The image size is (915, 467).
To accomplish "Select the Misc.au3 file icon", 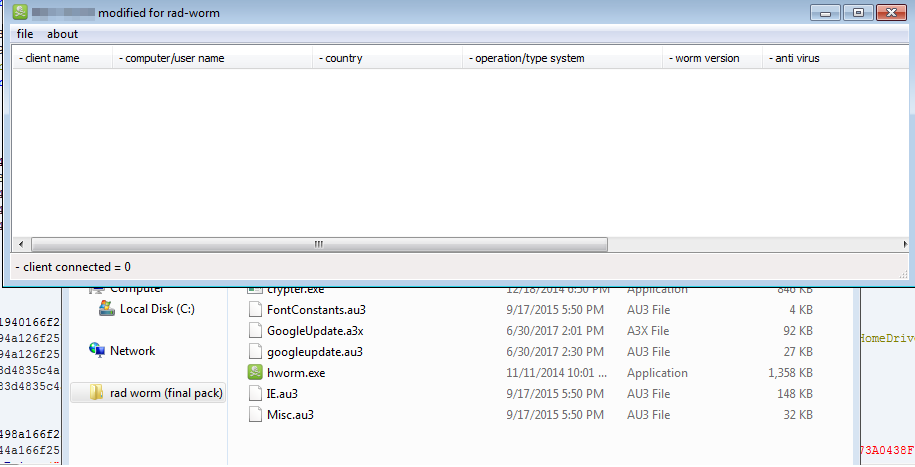I will coord(254,415).
